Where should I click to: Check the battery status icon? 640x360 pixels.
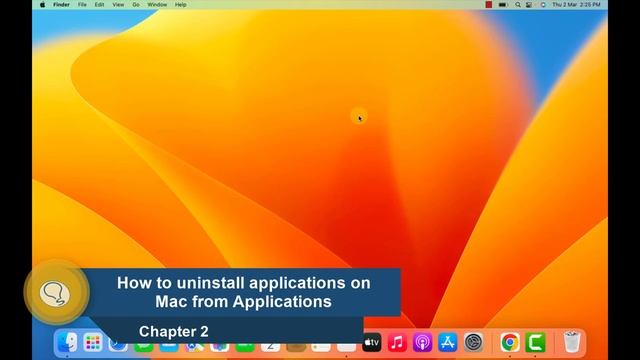[x=502, y=5]
